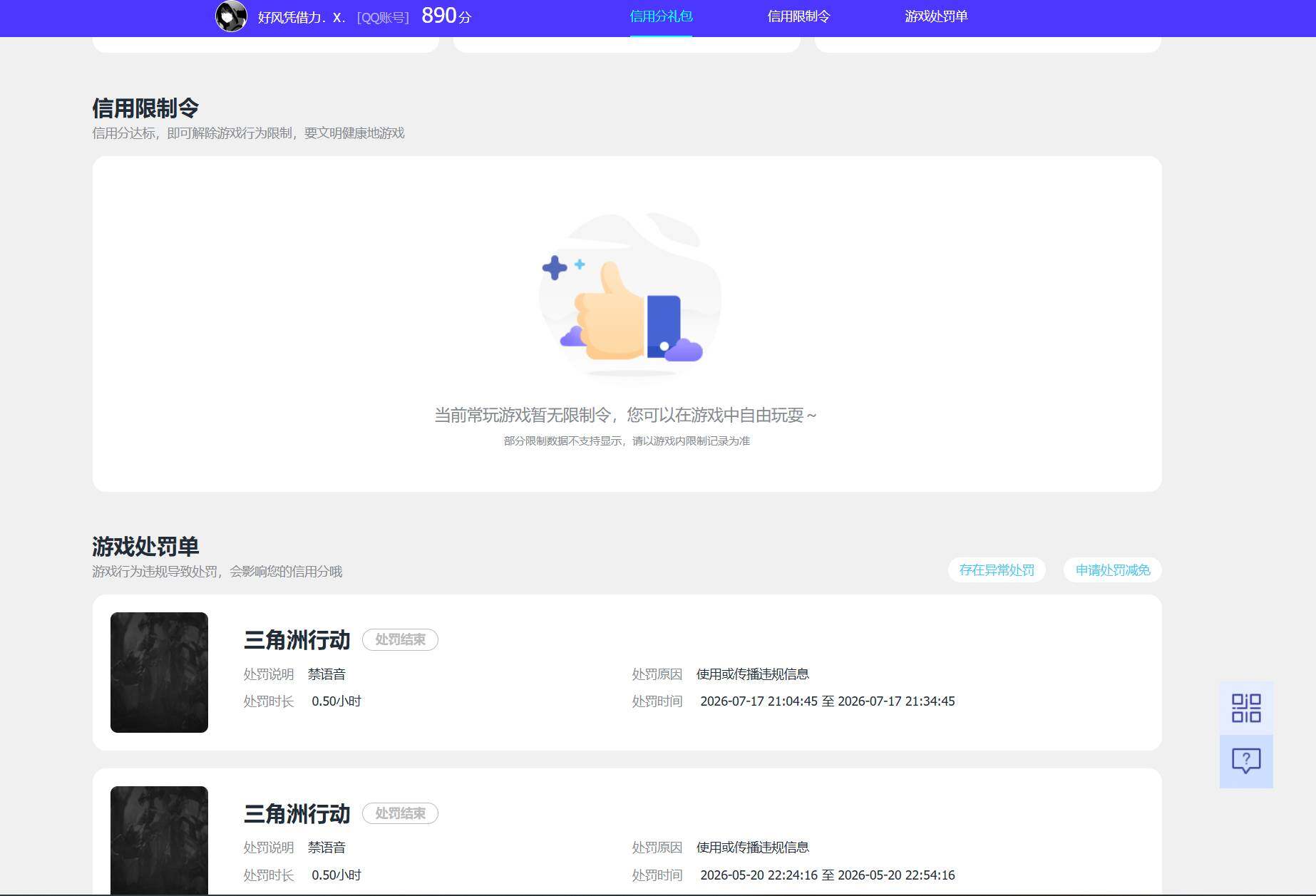
Task: Click the 信用分达标 subtitle text
Action: [x=248, y=133]
